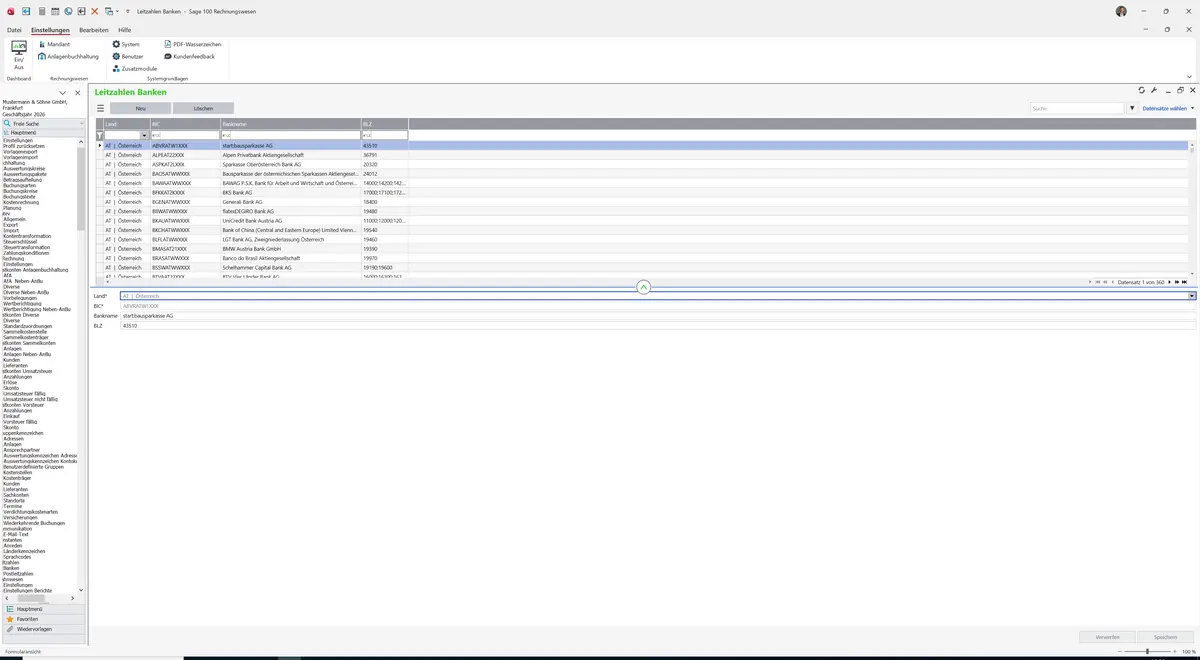Click the calculator icon in quick access toolbar
Image resolution: width=1200 pixels, height=660 pixels.
[x=40, y=10]
